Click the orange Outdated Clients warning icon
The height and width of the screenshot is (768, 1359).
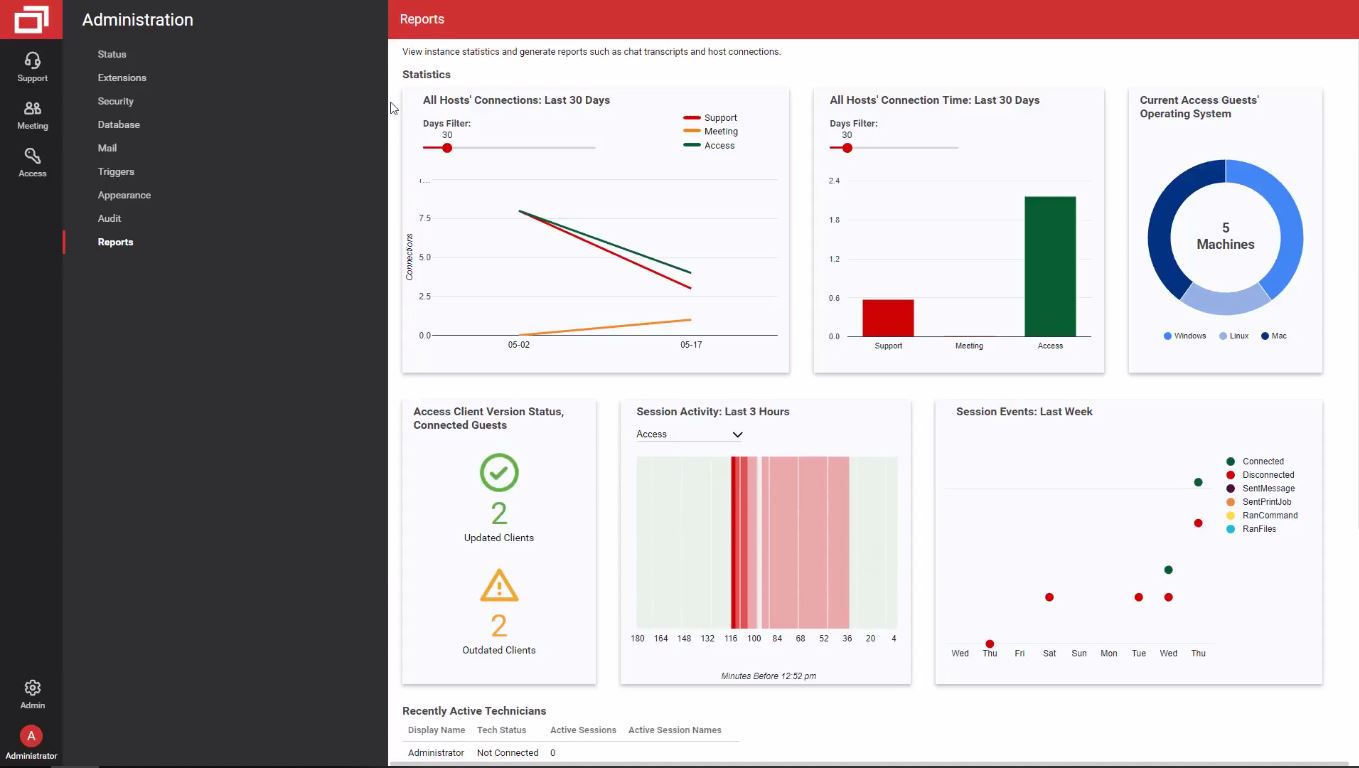coord(499,586)
